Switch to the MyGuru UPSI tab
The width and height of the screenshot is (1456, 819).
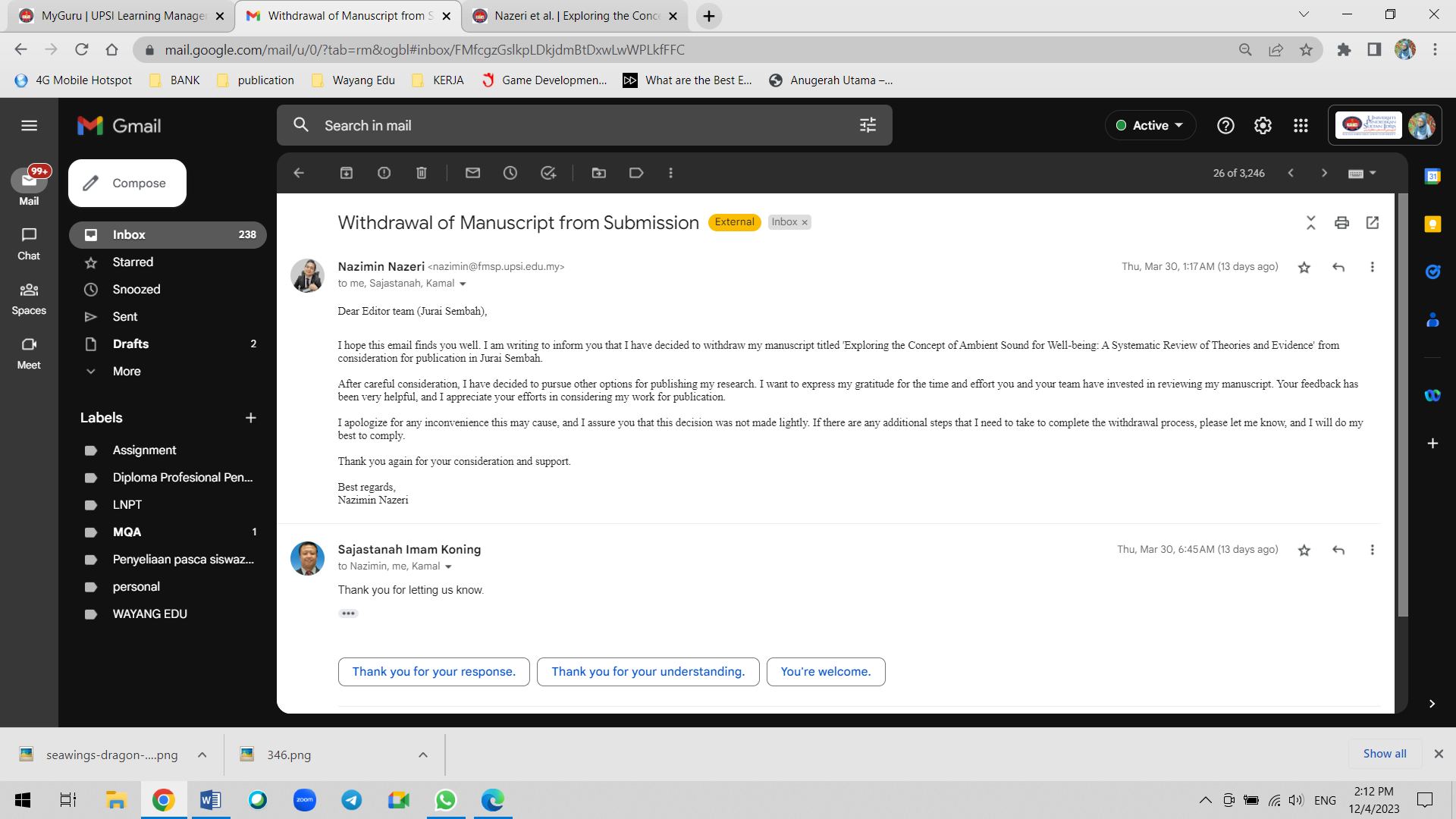point(121,15)
